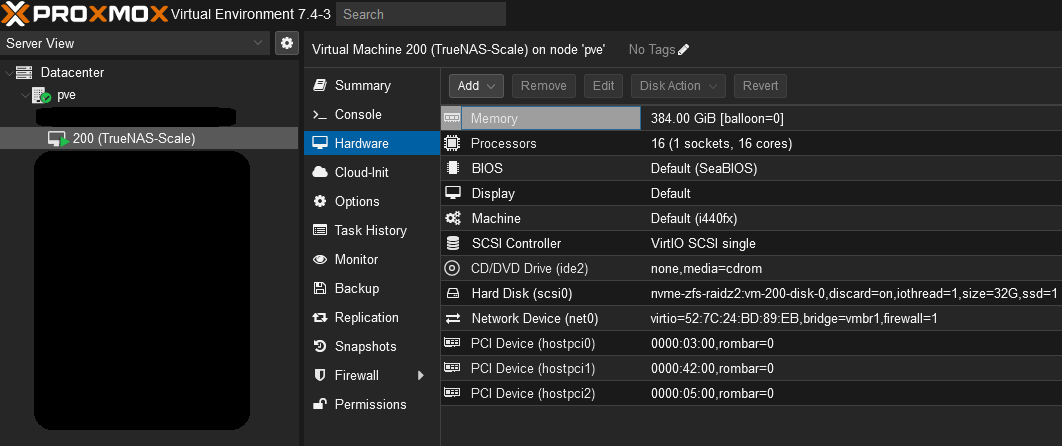Click the Console terminal icon
This screenshot has width=1062, height=446.
pyautogui.click(x=319, y=114)
